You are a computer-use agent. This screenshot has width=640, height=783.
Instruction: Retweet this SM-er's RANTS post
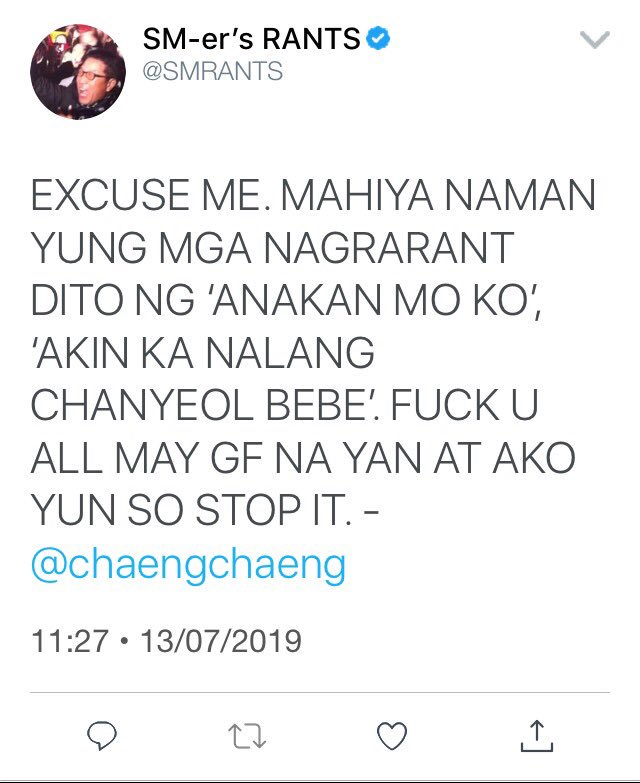click(247, 736)
